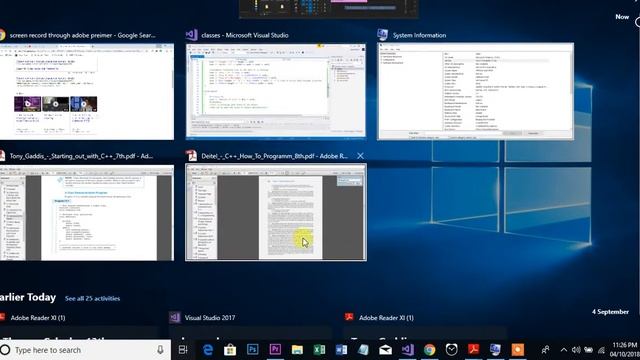Launch Excel from the taskbar
Viewport: 640px width, 360px height.
[319, 350]
